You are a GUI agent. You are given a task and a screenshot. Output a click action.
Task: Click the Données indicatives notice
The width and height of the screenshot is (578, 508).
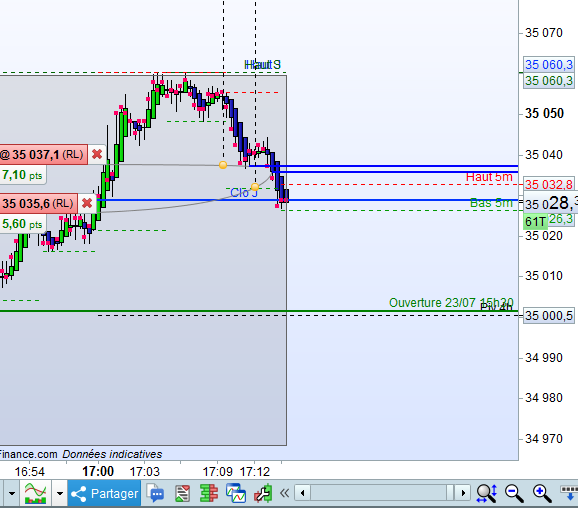[112, 454]
